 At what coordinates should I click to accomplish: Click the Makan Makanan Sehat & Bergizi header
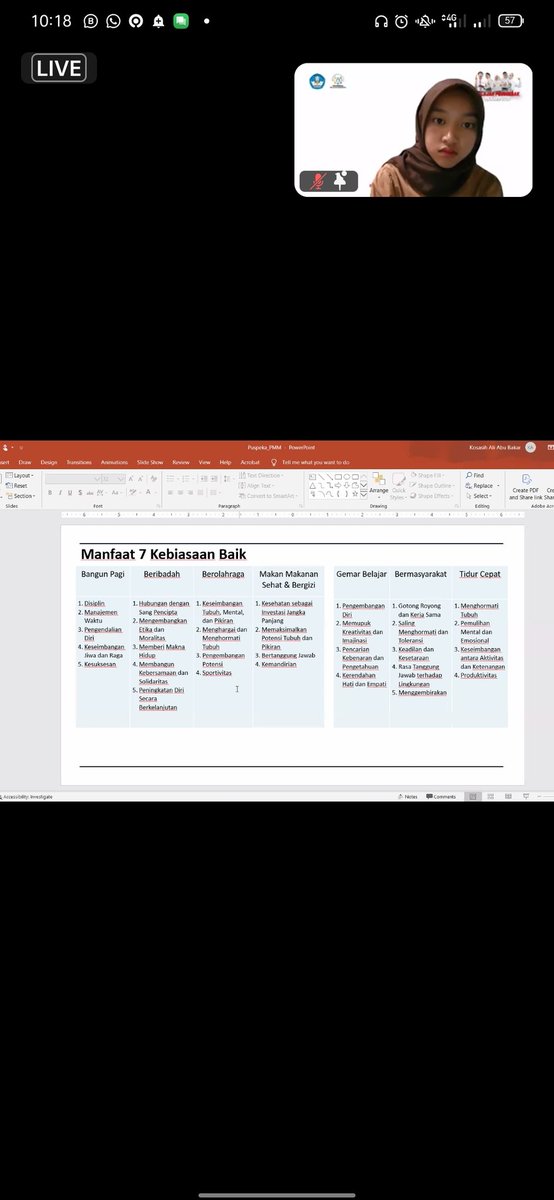click(x=288, y=579)
